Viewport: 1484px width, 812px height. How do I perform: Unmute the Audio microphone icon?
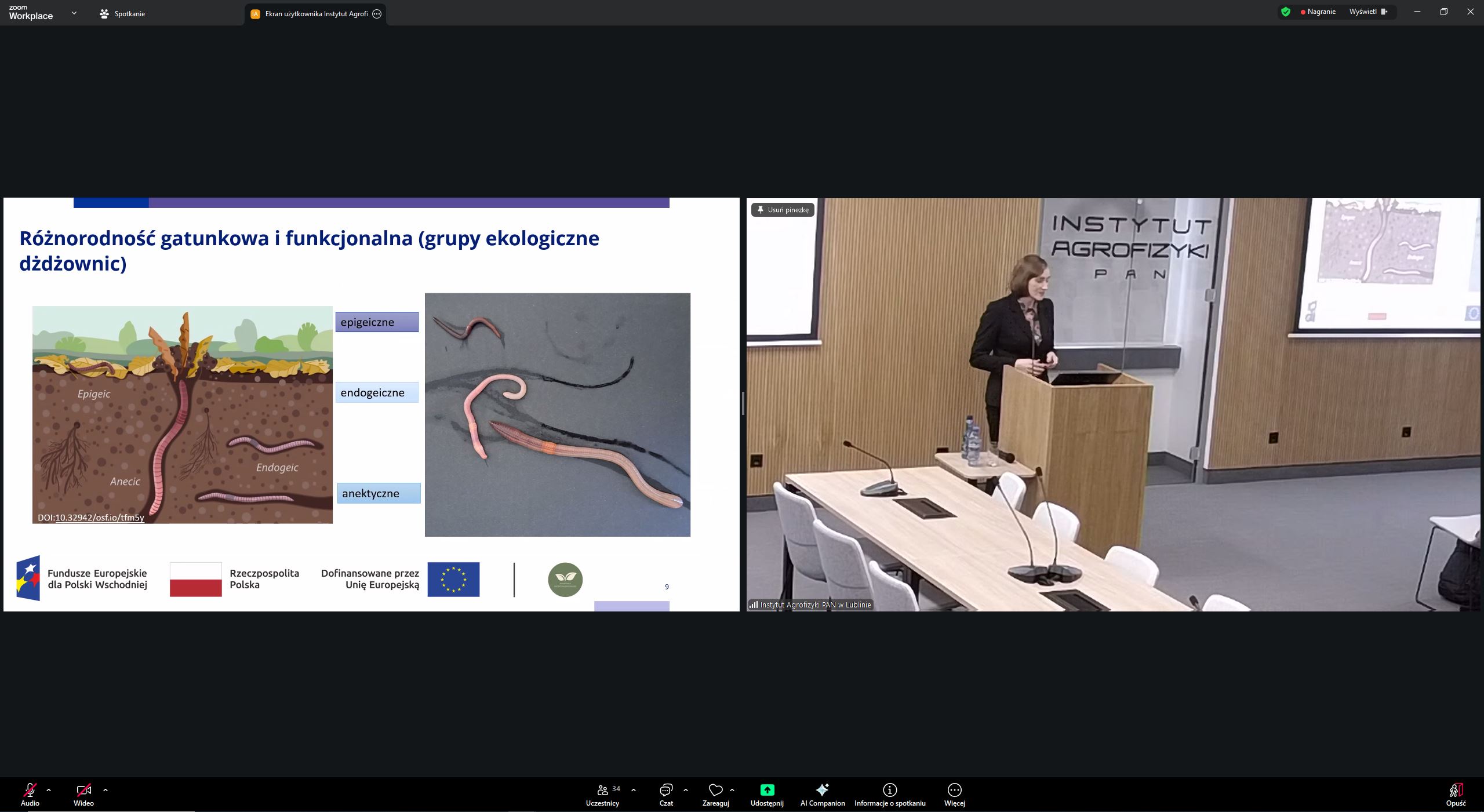[x=30, y=791]
